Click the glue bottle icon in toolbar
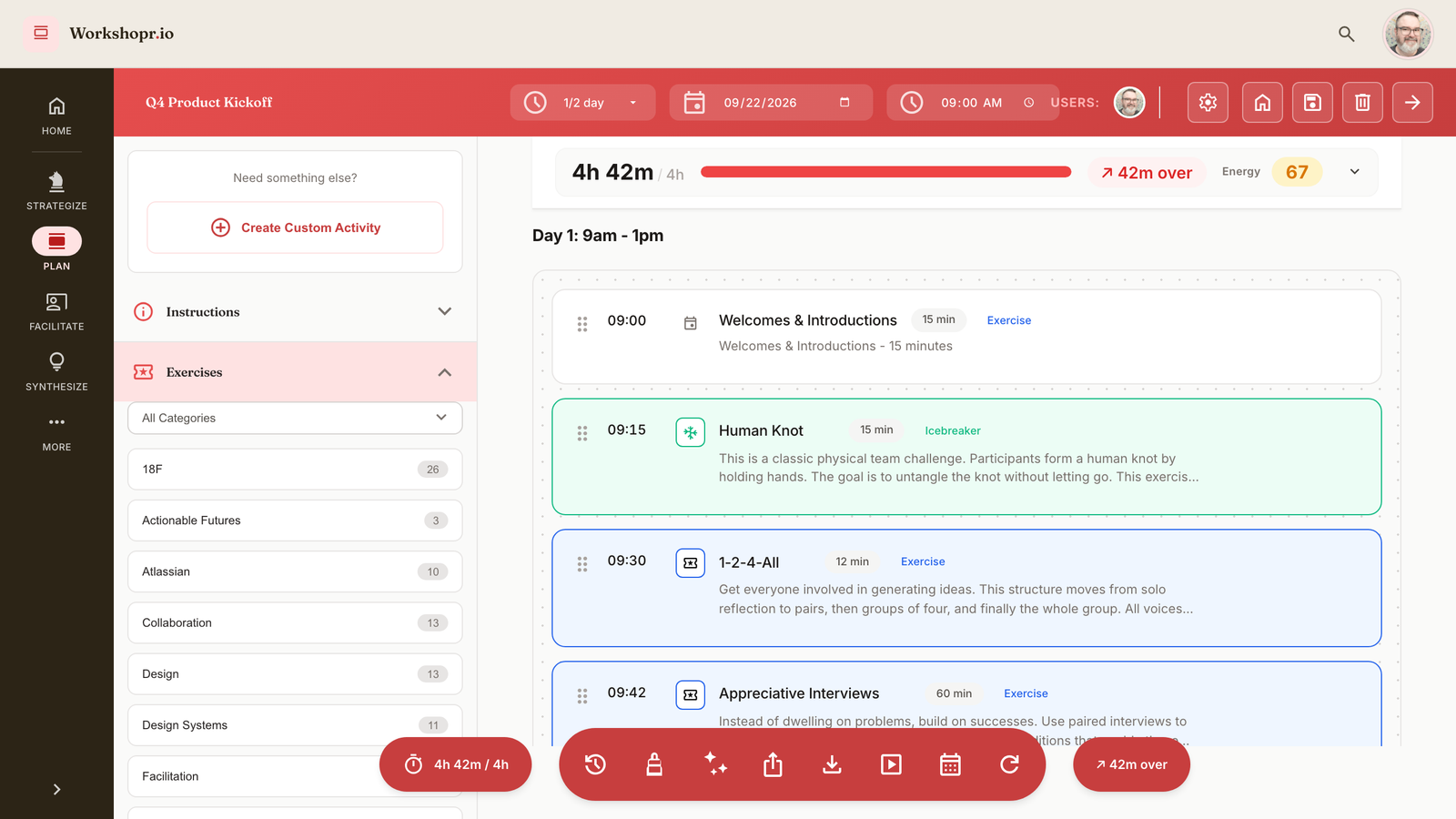Viewport: 1456px width, 819px height. point(654,764)
